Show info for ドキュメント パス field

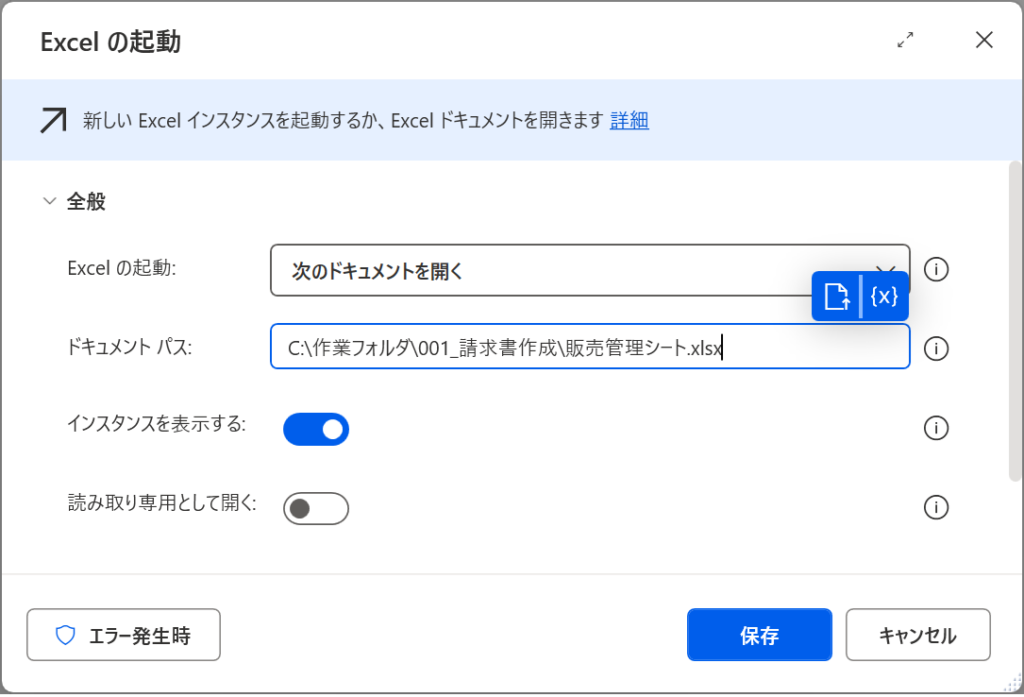(x=936, y=348)
